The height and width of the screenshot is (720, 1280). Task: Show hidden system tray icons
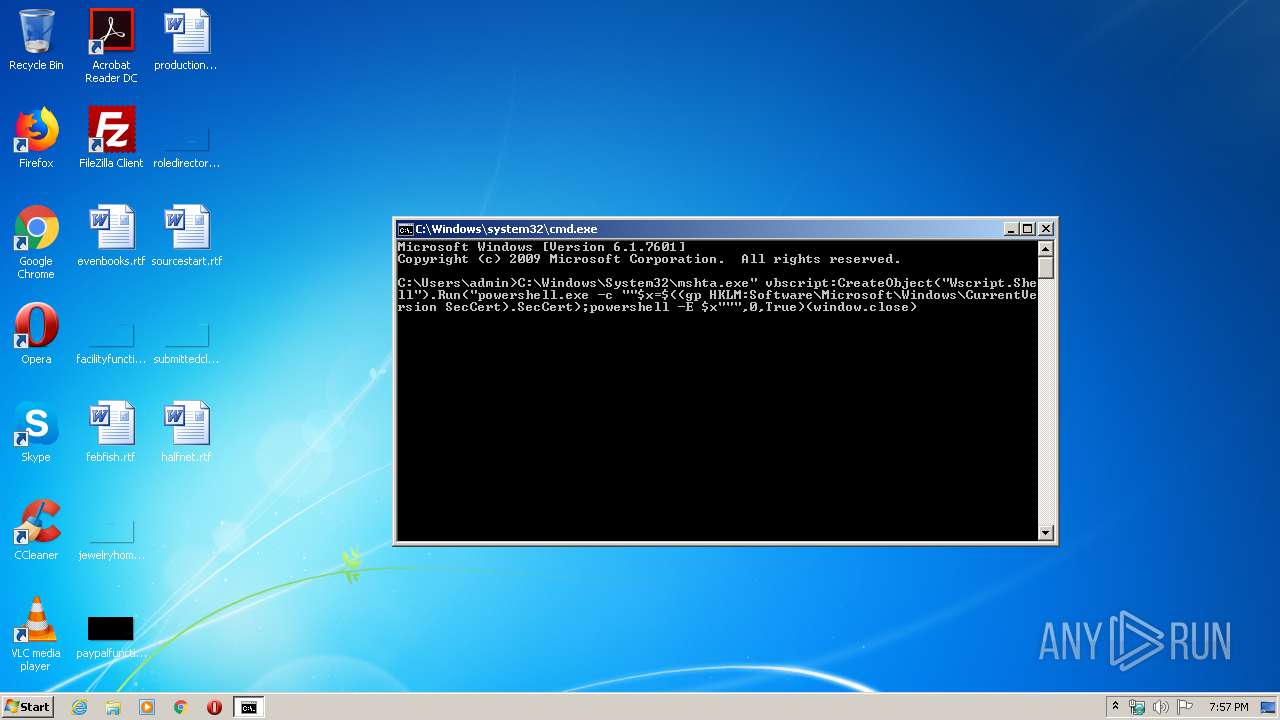(x=1116, y=707)
